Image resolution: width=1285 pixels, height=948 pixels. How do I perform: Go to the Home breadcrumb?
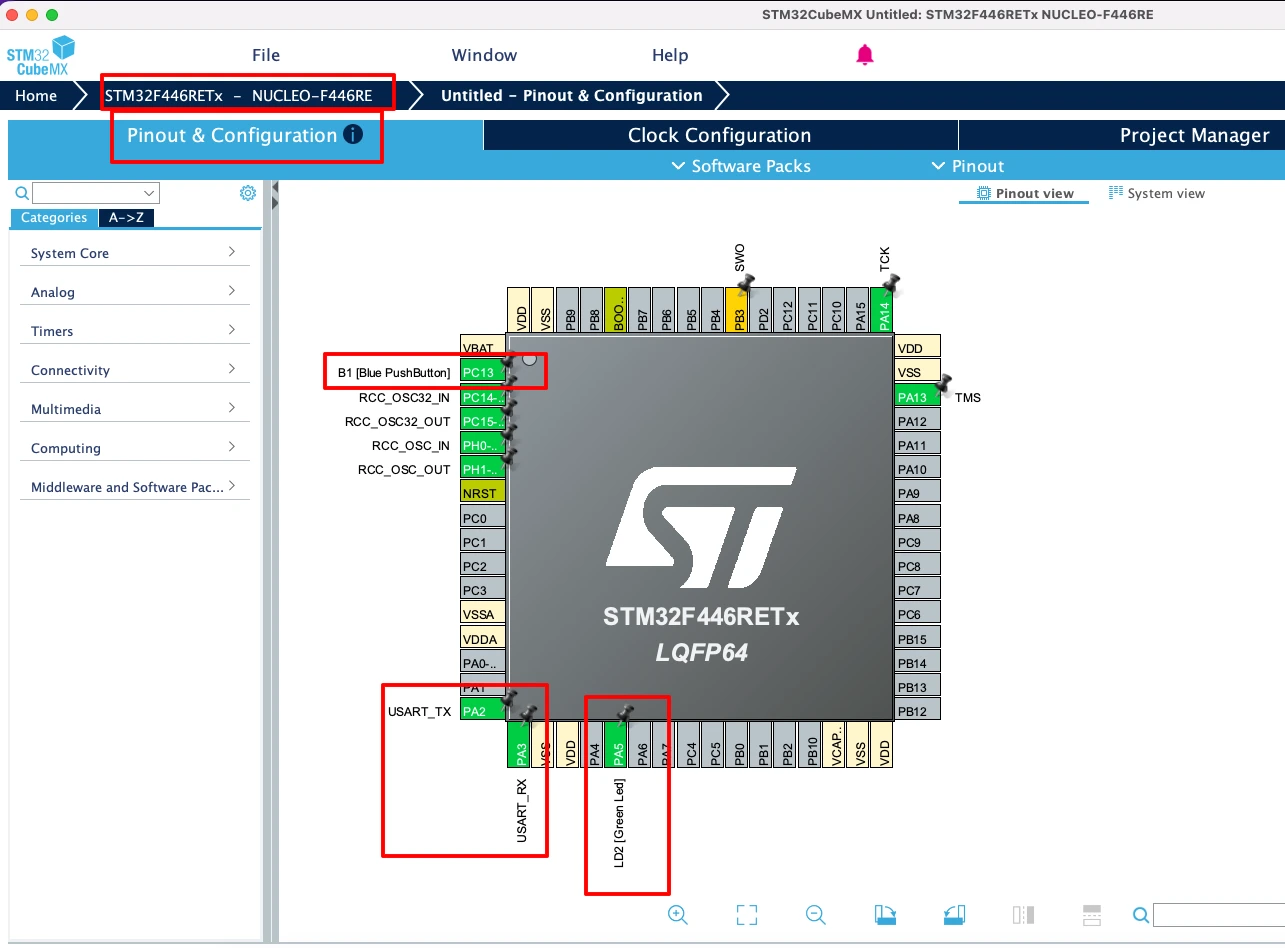pos(36,96)
